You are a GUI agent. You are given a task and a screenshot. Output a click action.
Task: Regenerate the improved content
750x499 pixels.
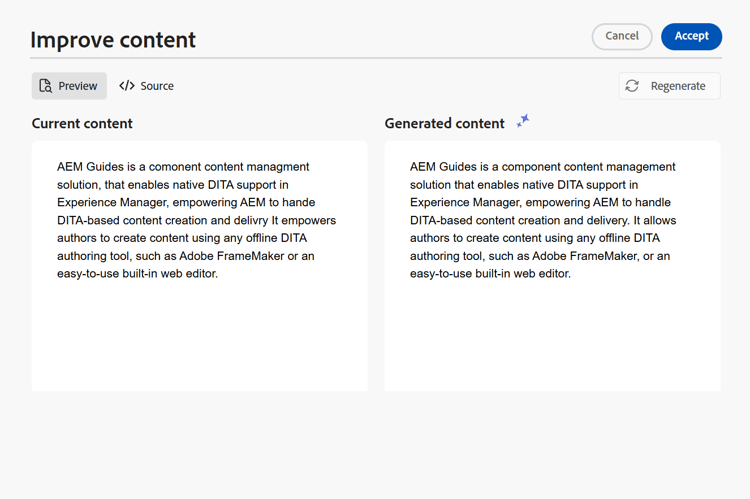(x=669, y=86)
